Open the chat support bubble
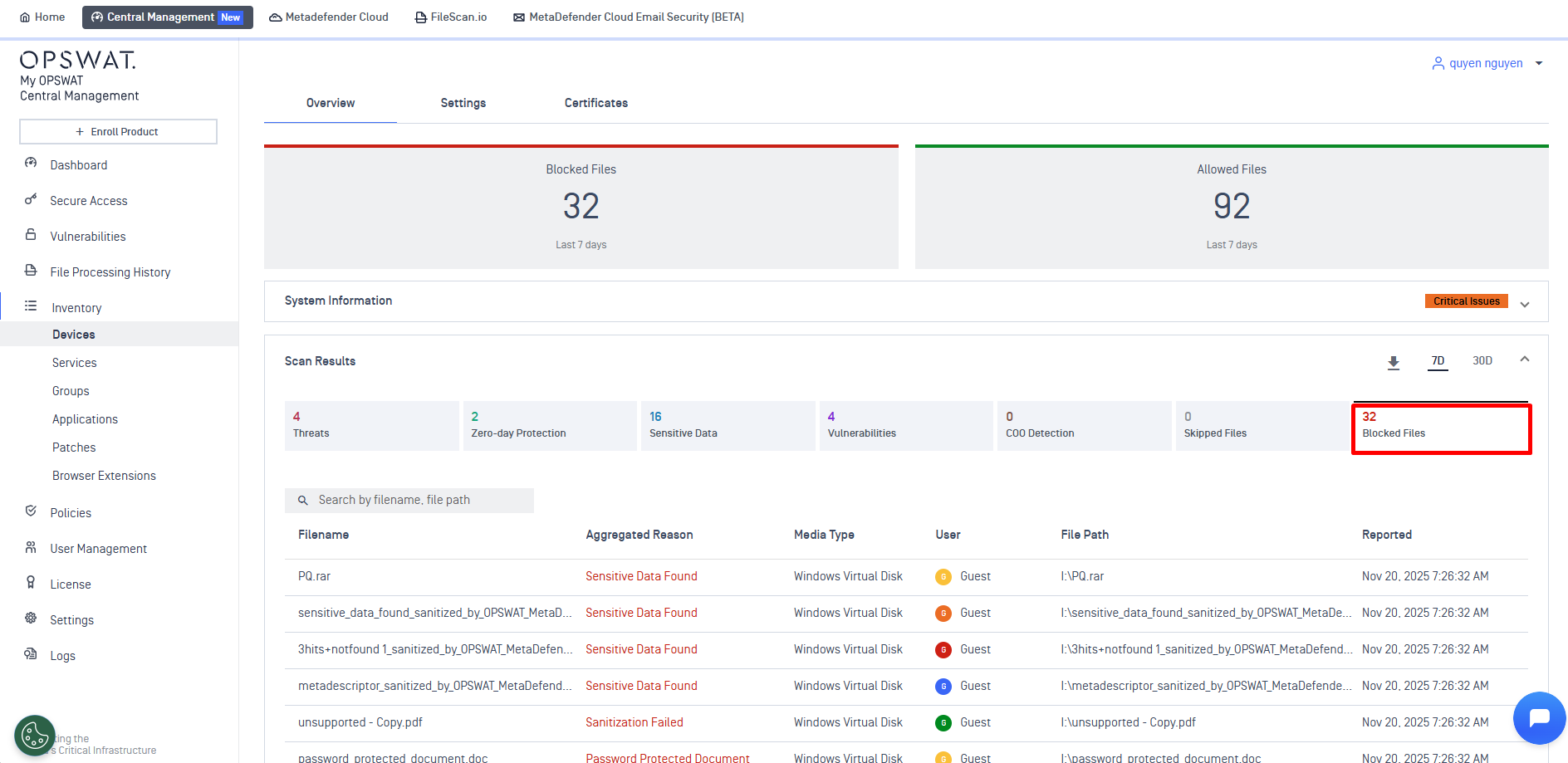Screen dimensions: 1568x763 coord(1539,717)
